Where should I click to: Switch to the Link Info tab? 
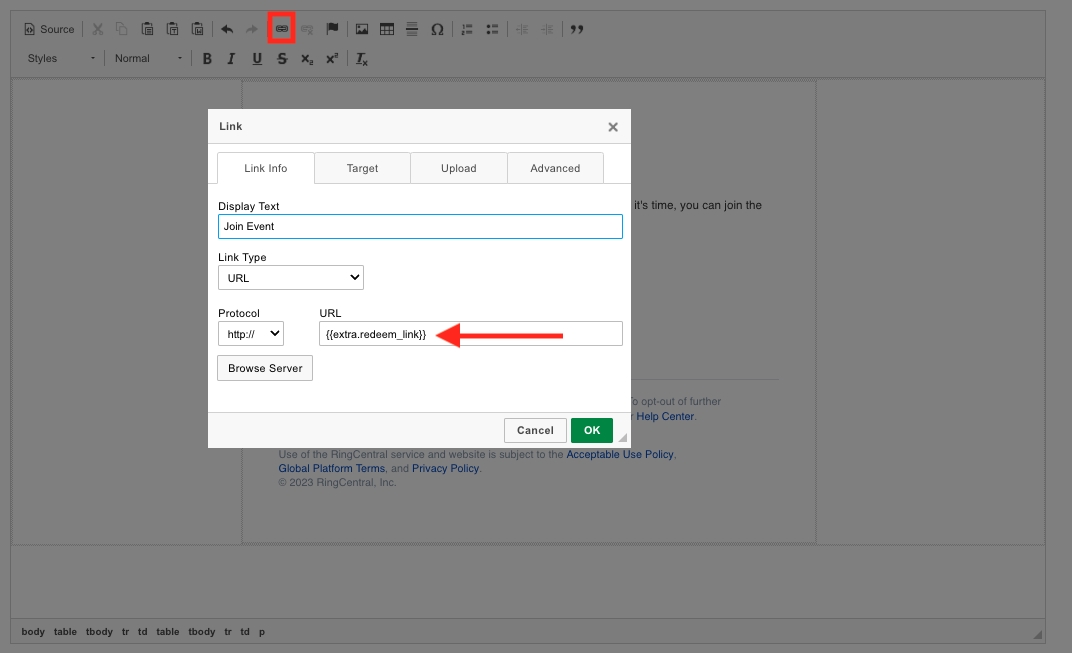click(x=266, y=168)
